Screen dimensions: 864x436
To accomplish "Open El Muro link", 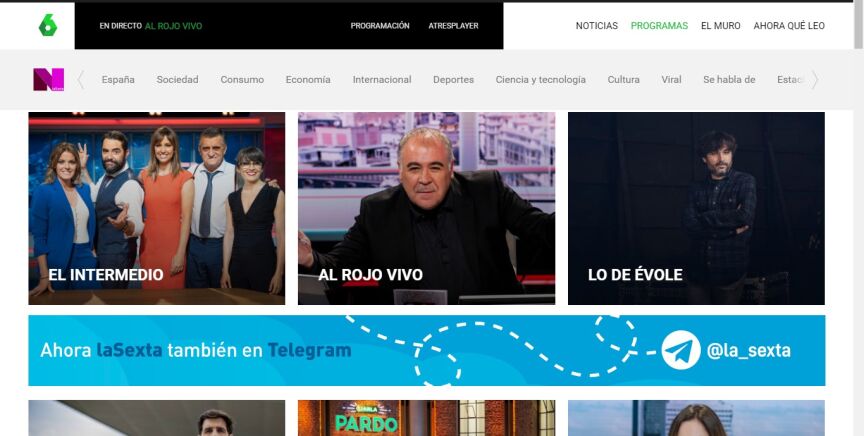I will tap(720, 26).
